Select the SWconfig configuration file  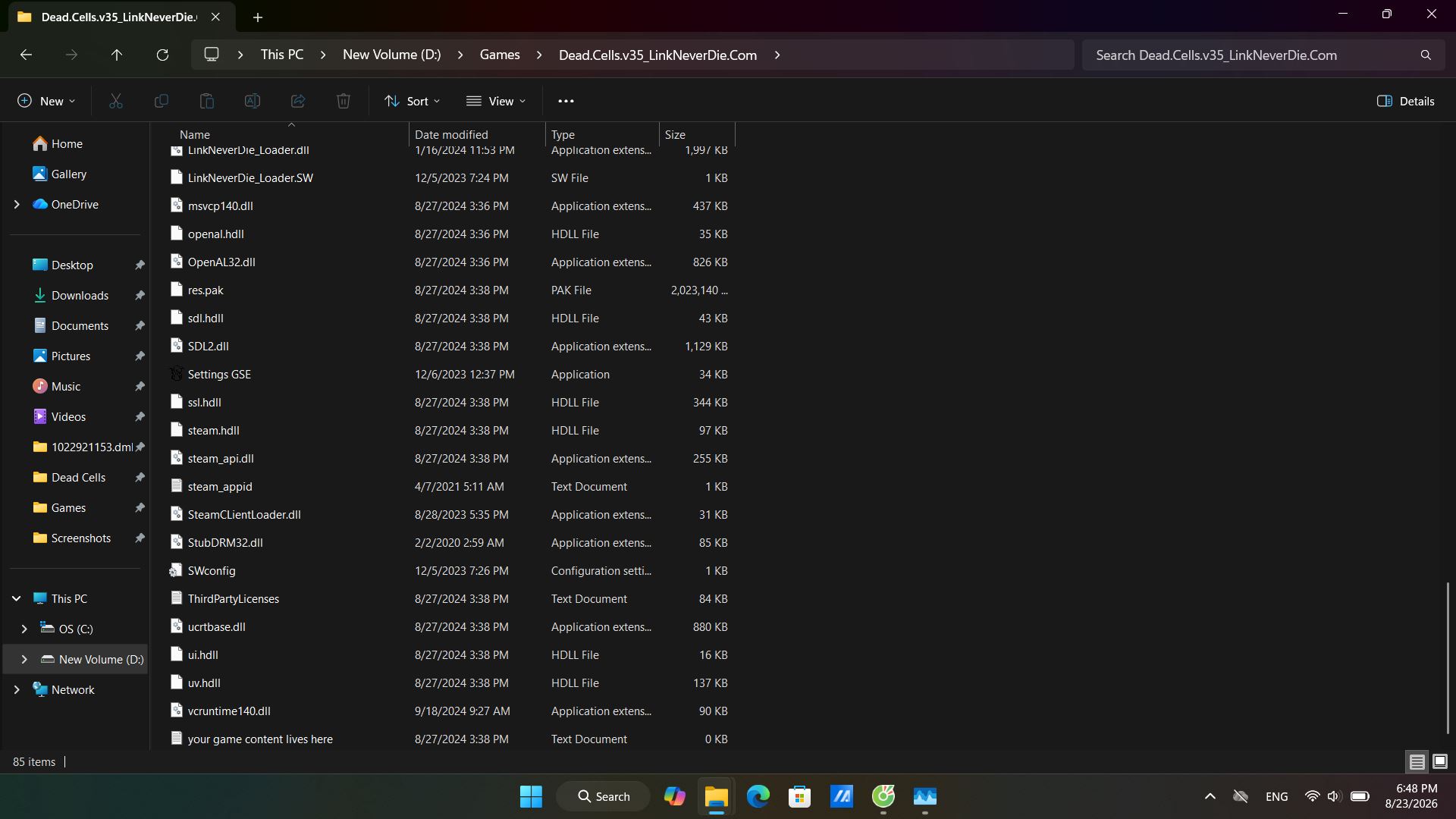449,571
